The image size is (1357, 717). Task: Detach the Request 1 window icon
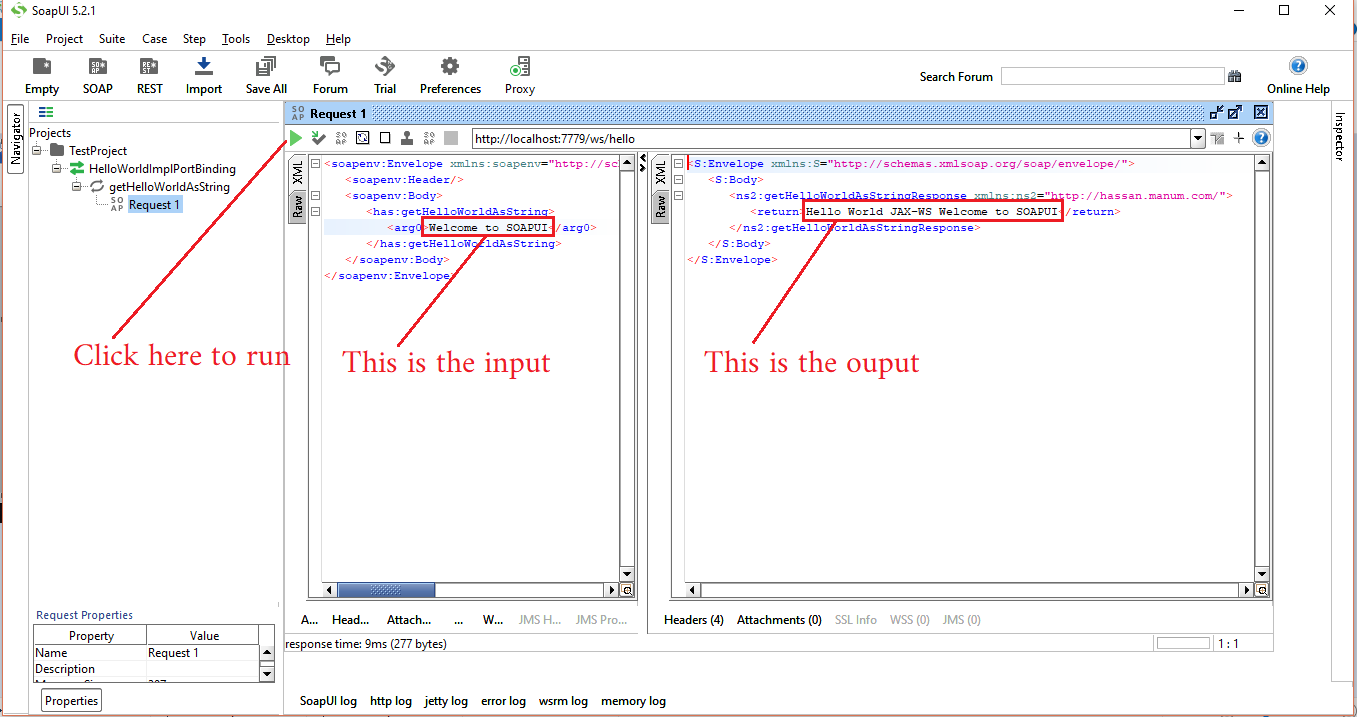(x=1216, y=113)
